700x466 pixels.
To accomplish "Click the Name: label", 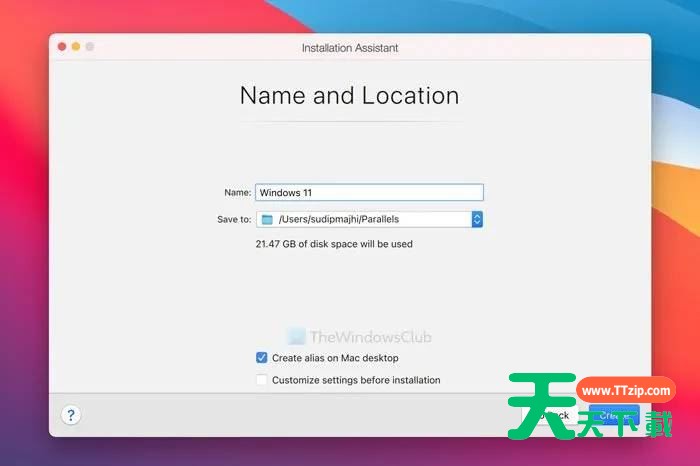I will coord(238,192).
